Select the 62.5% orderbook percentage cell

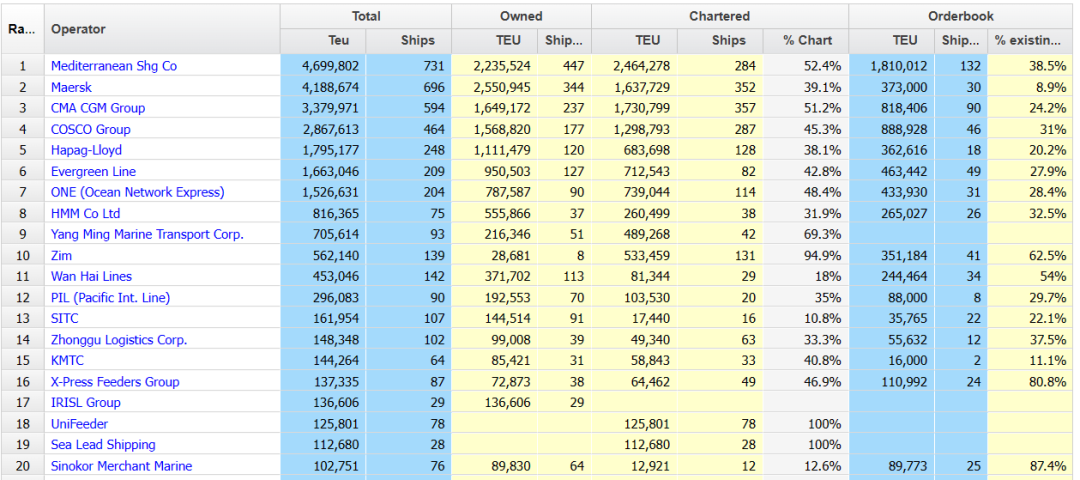pos(1030,255)
